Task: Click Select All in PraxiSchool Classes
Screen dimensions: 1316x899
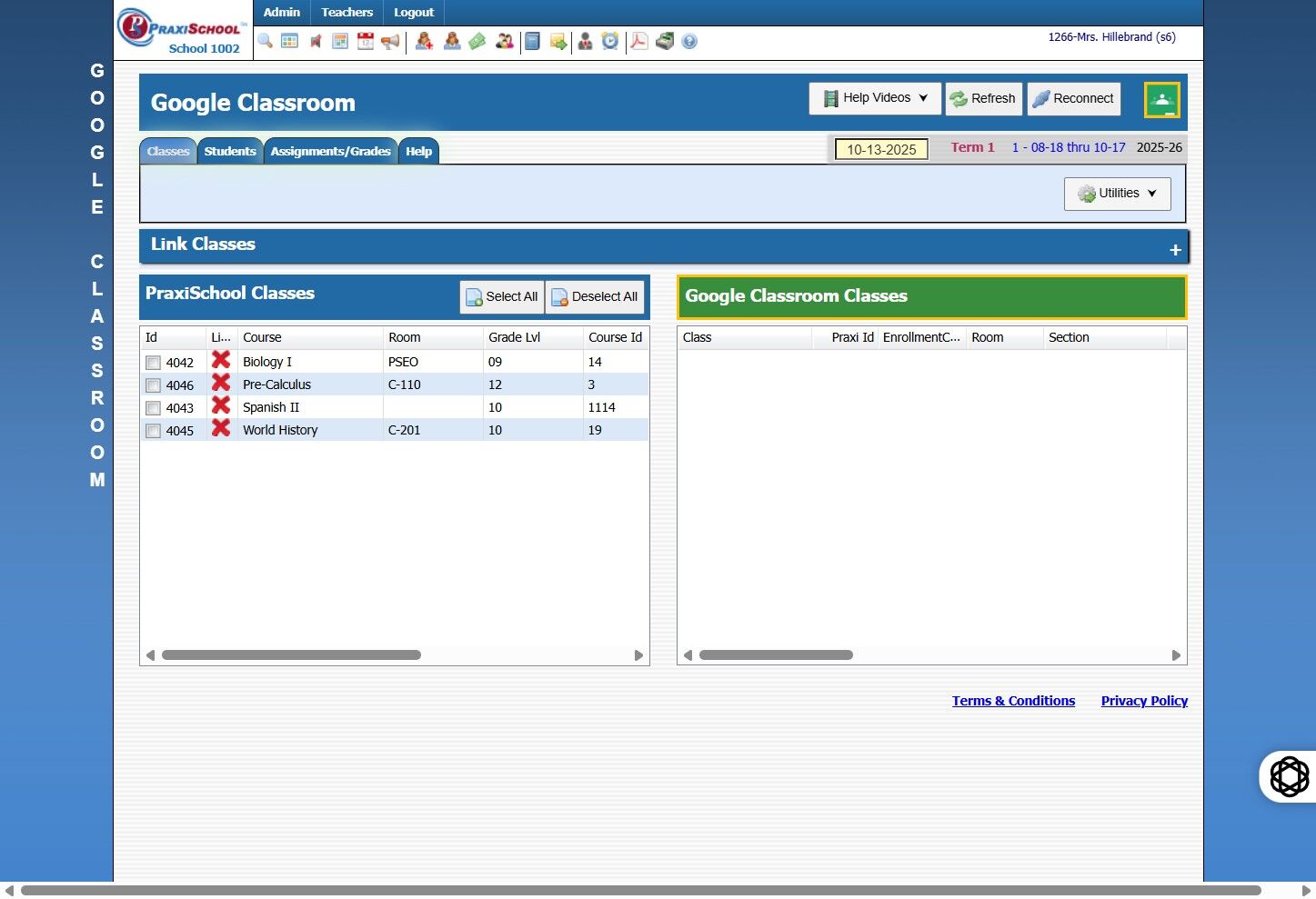Action: point(502,297)
